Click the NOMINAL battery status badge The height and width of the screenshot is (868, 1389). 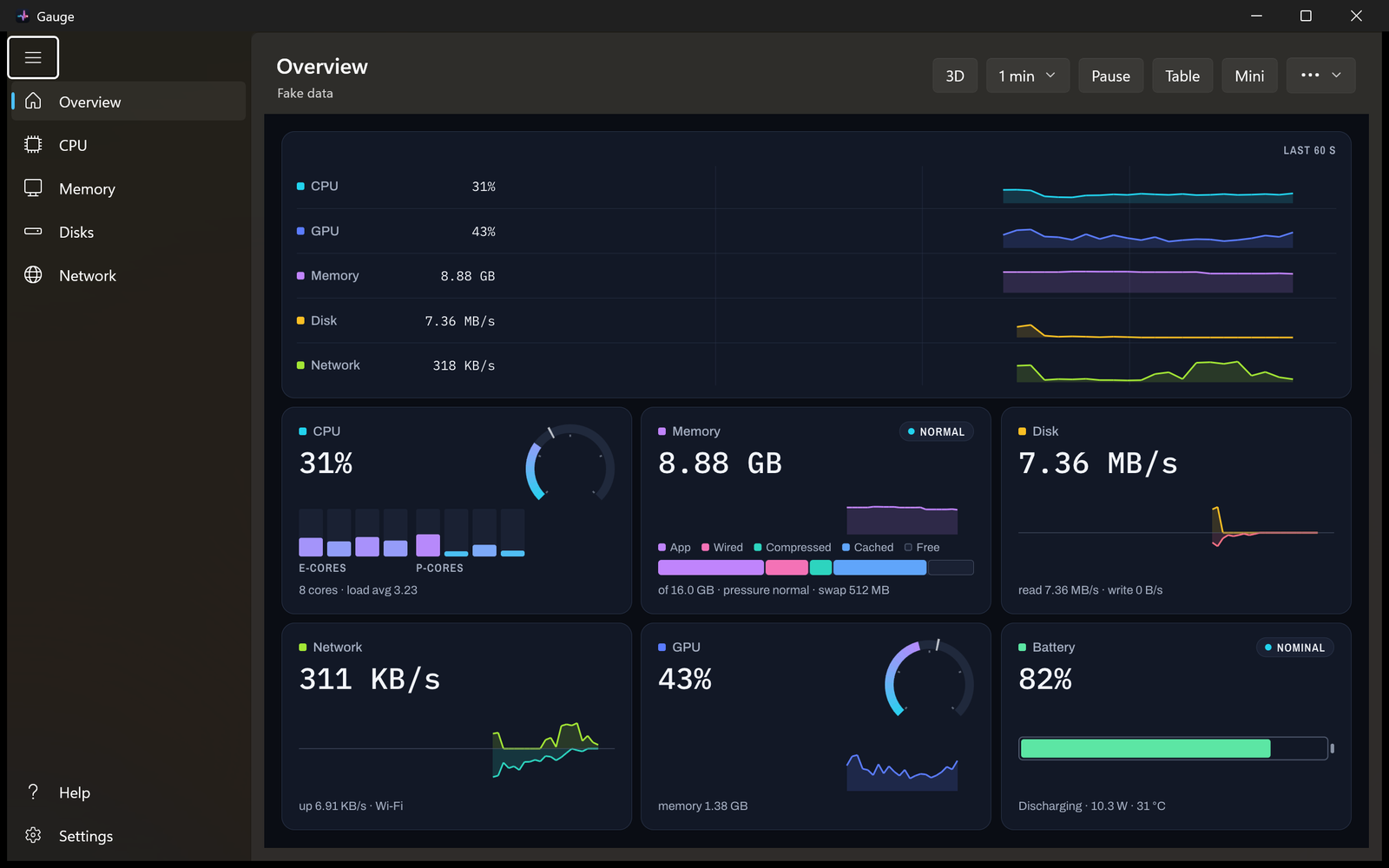pos(1294,648)
